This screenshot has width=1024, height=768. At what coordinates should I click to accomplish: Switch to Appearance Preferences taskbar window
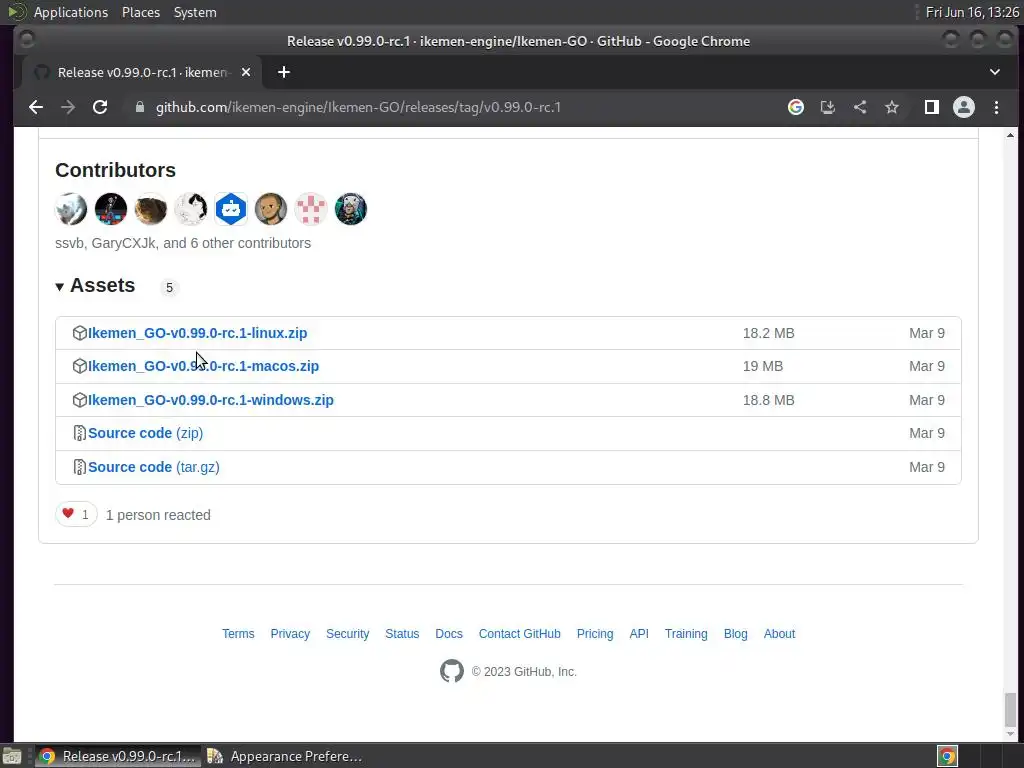pos(285,756)
